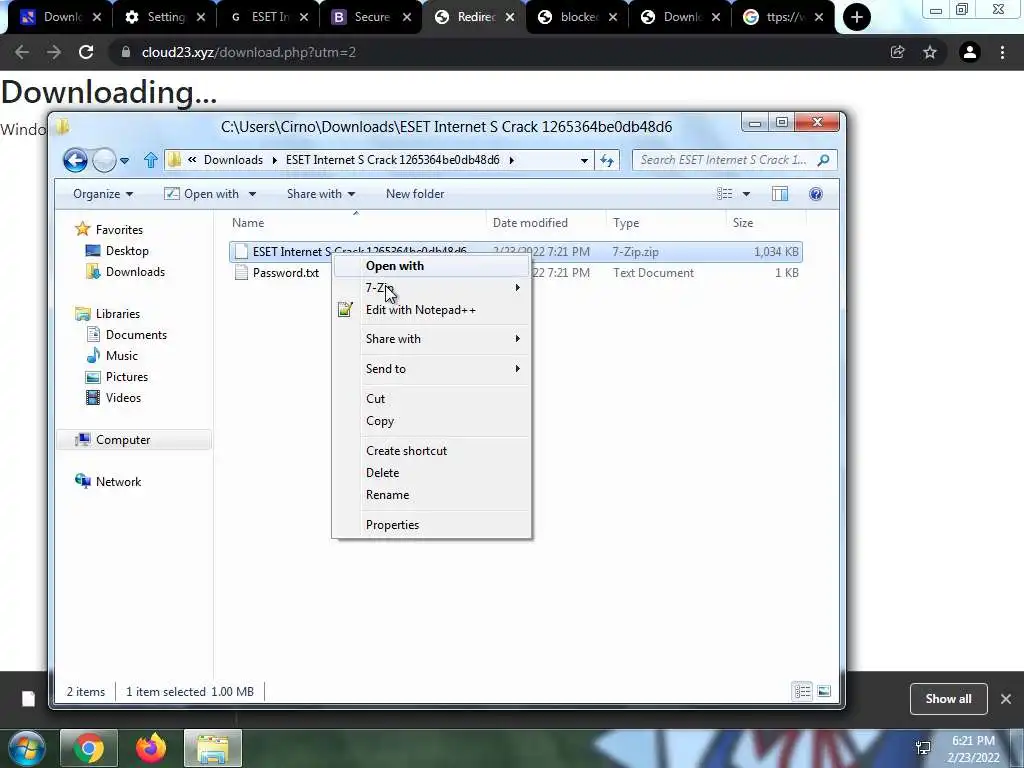Sort by Type column header
1024x768 pixels.
(665, 223)
